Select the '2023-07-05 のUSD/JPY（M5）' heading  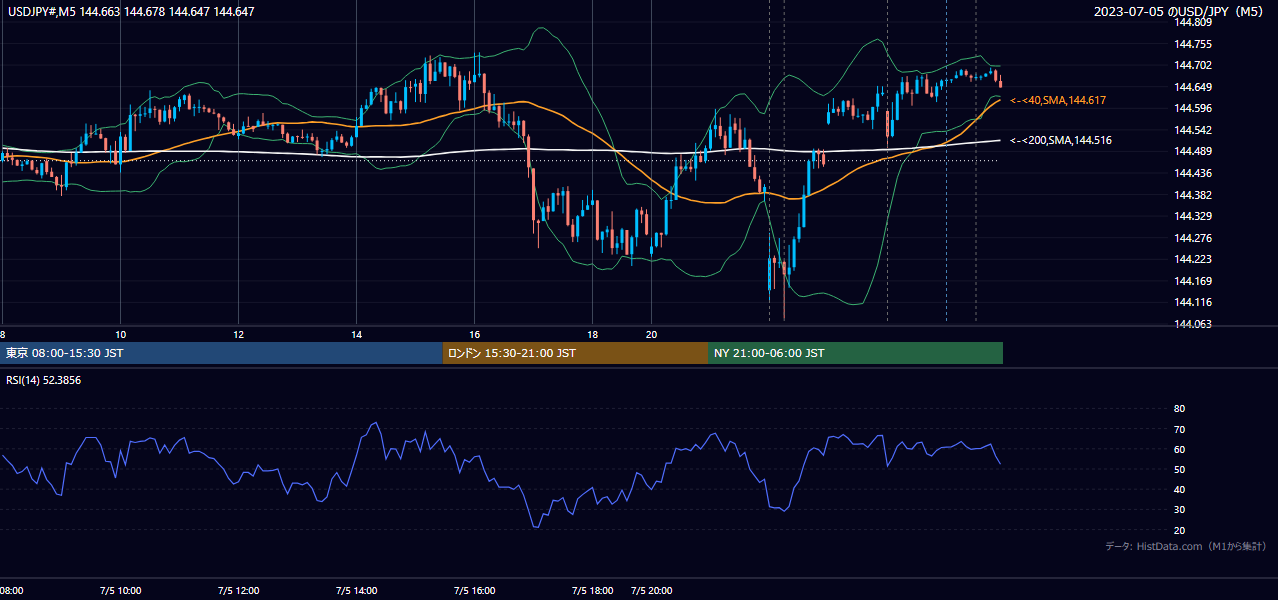[x=1180, y=11]
